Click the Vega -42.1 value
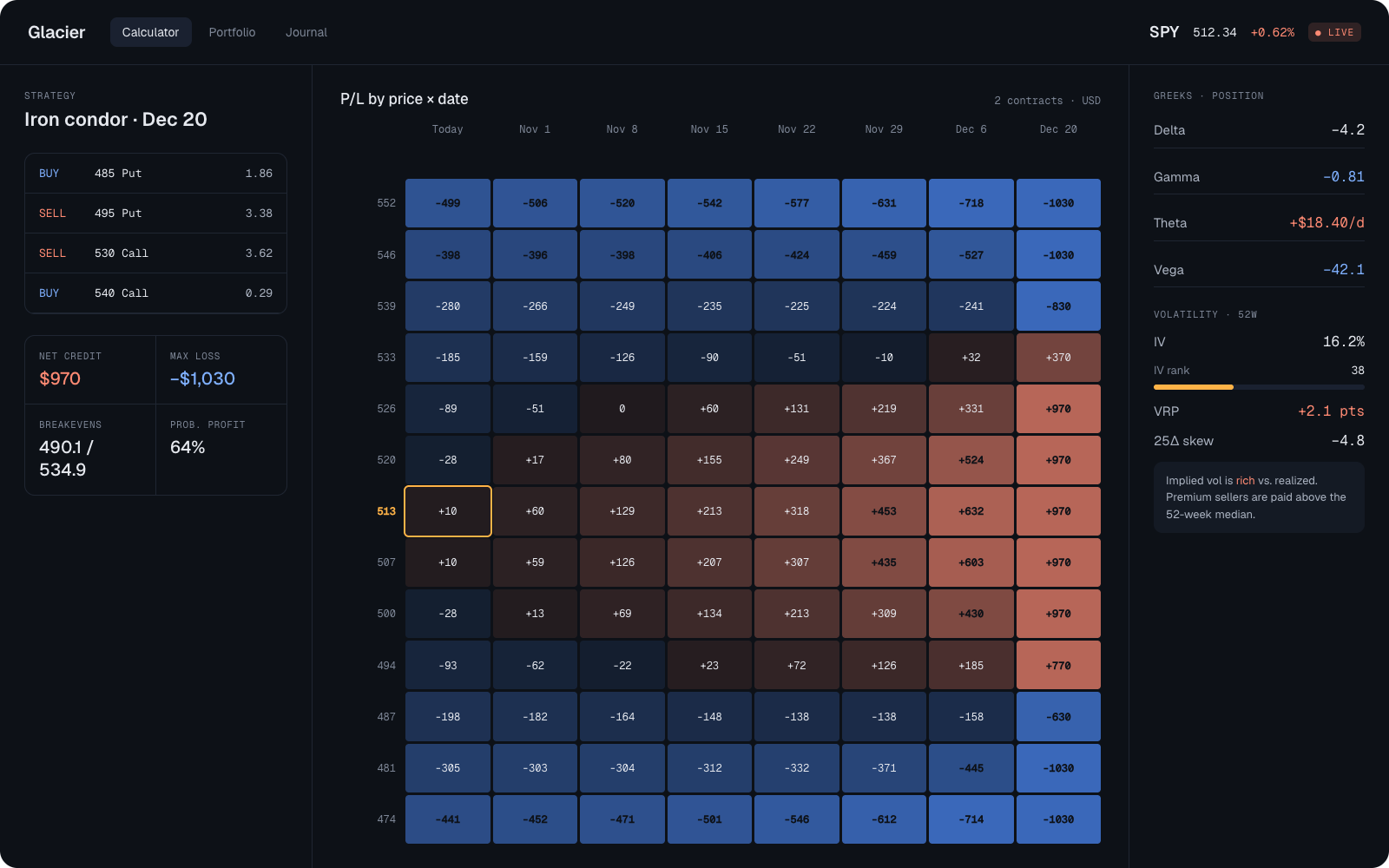Screen dimensions: 1389x868 point(1344,269)
